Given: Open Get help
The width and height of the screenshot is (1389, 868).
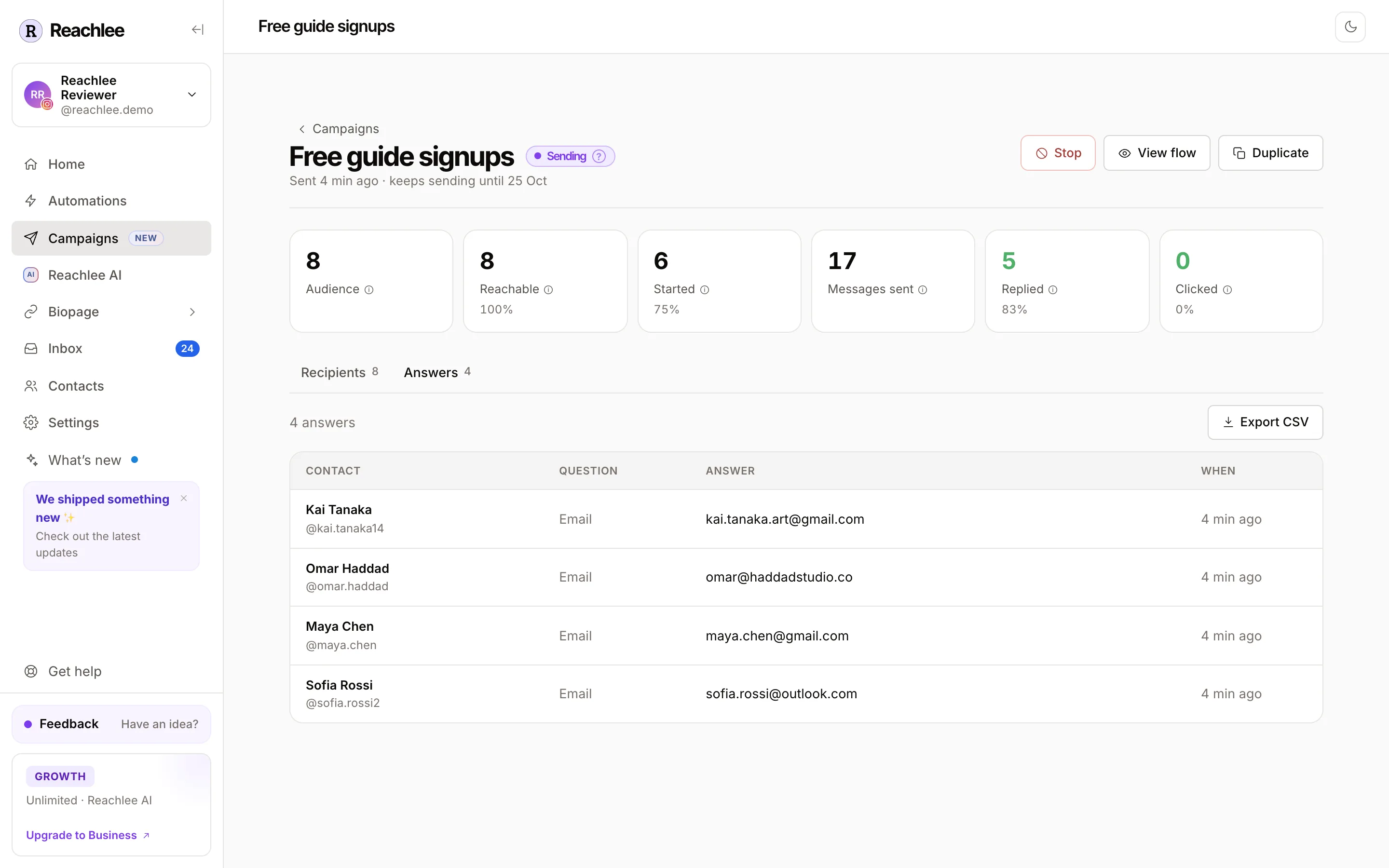Looking at the screenshot, I should click(x=111, y=671).
